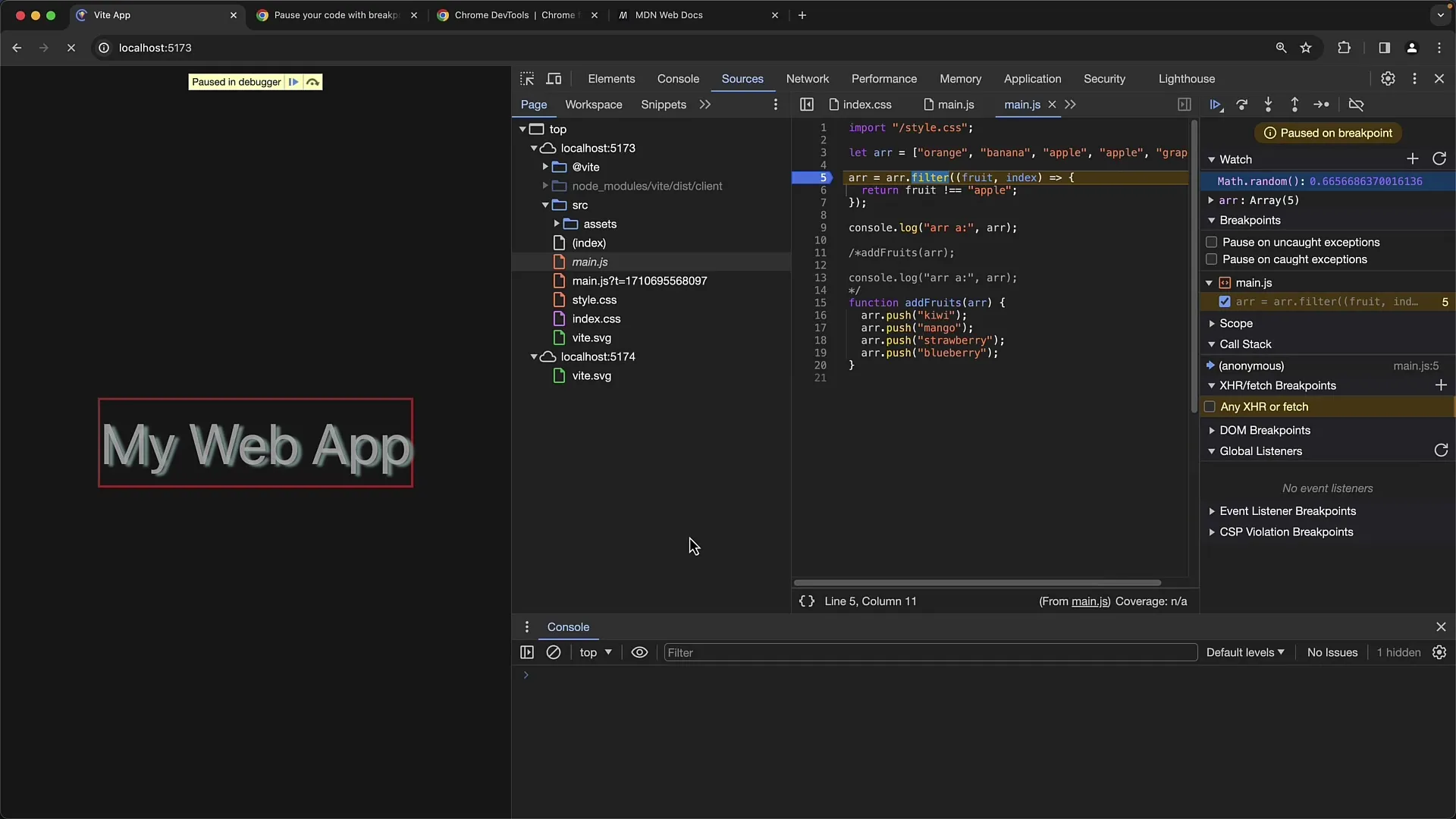
Task: Open the top context selector in the console
Action: coord(596,652)
